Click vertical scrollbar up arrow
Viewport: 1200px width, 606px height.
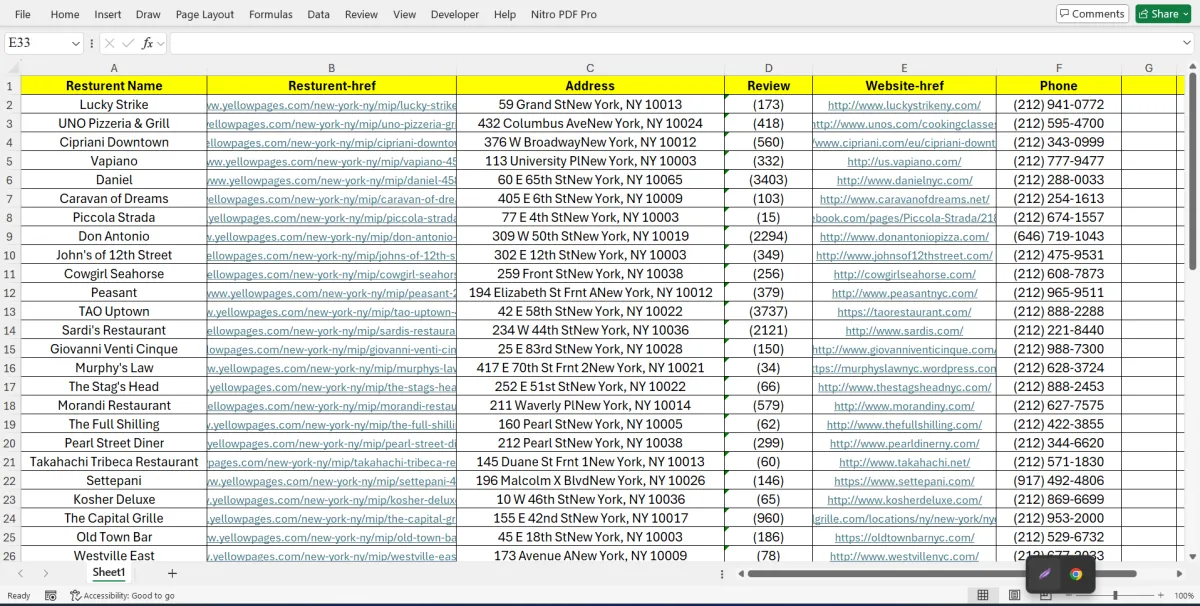1191,66
